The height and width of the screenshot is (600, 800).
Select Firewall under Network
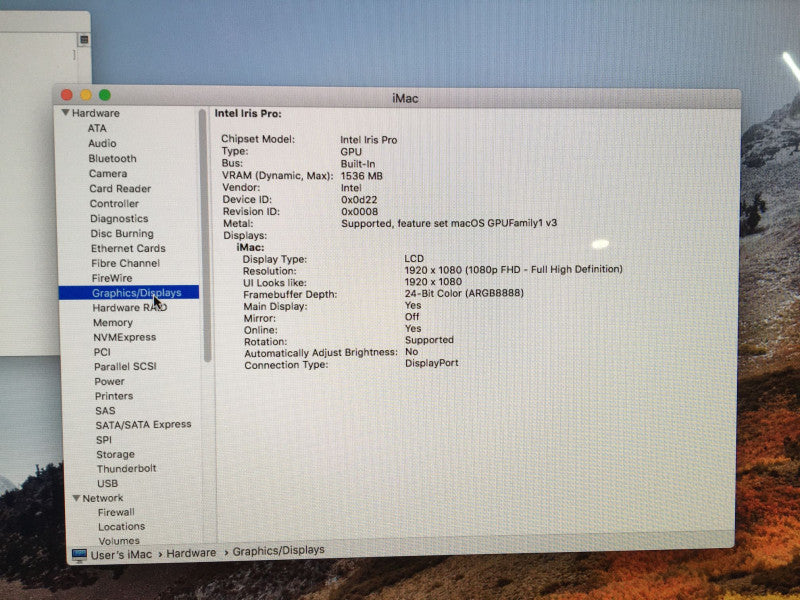coord(116,512)
